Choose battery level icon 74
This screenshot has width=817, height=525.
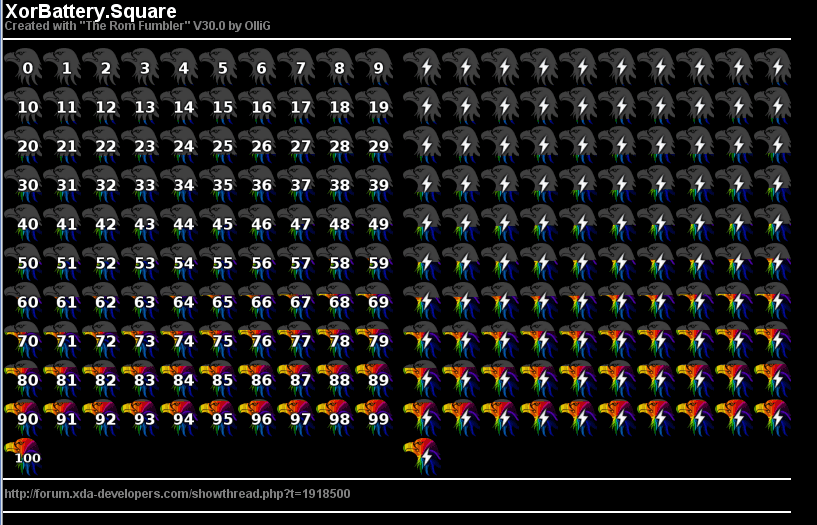click(179, 340)
